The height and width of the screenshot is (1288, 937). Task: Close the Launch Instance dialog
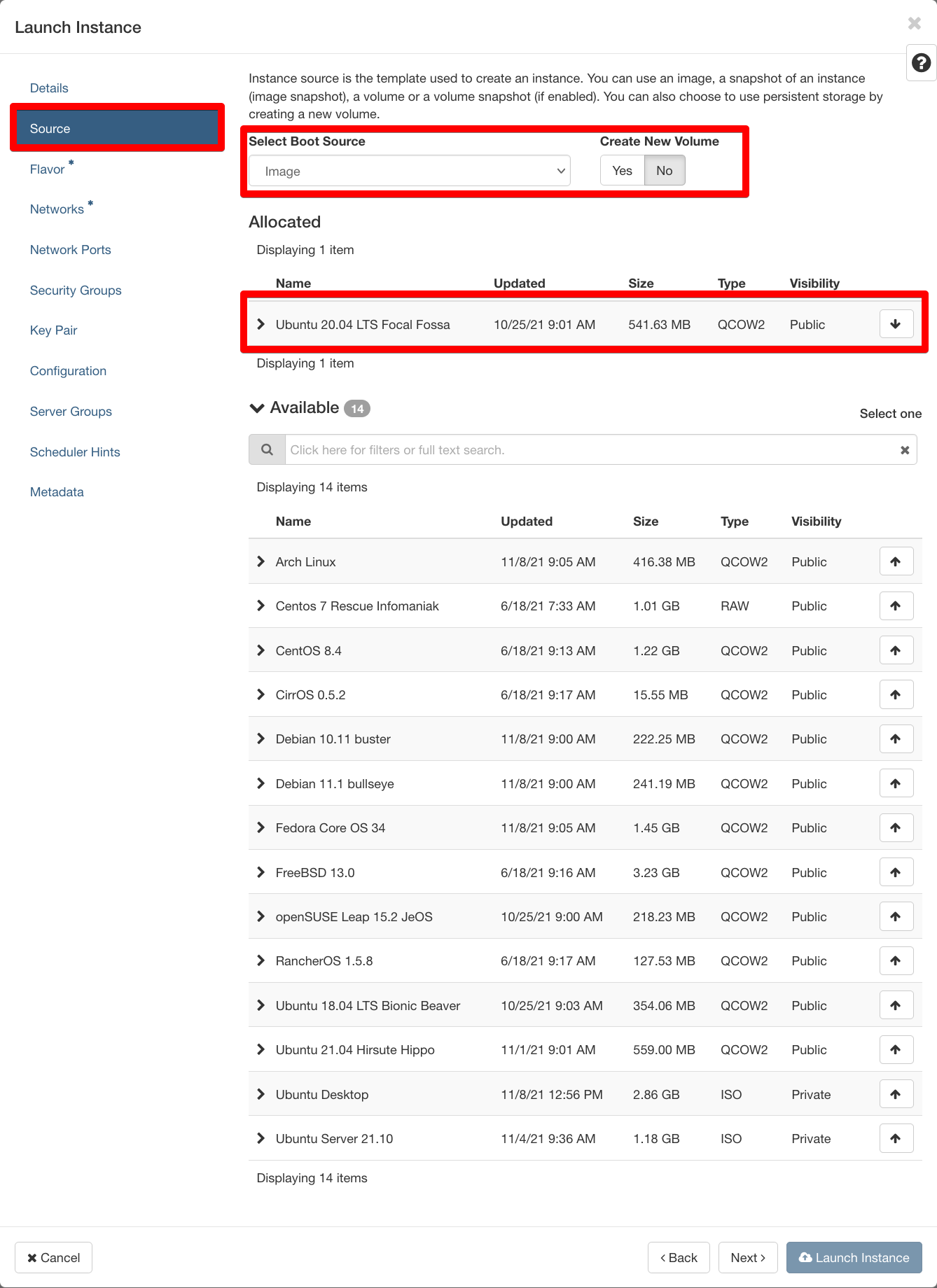tap(915, 23)
